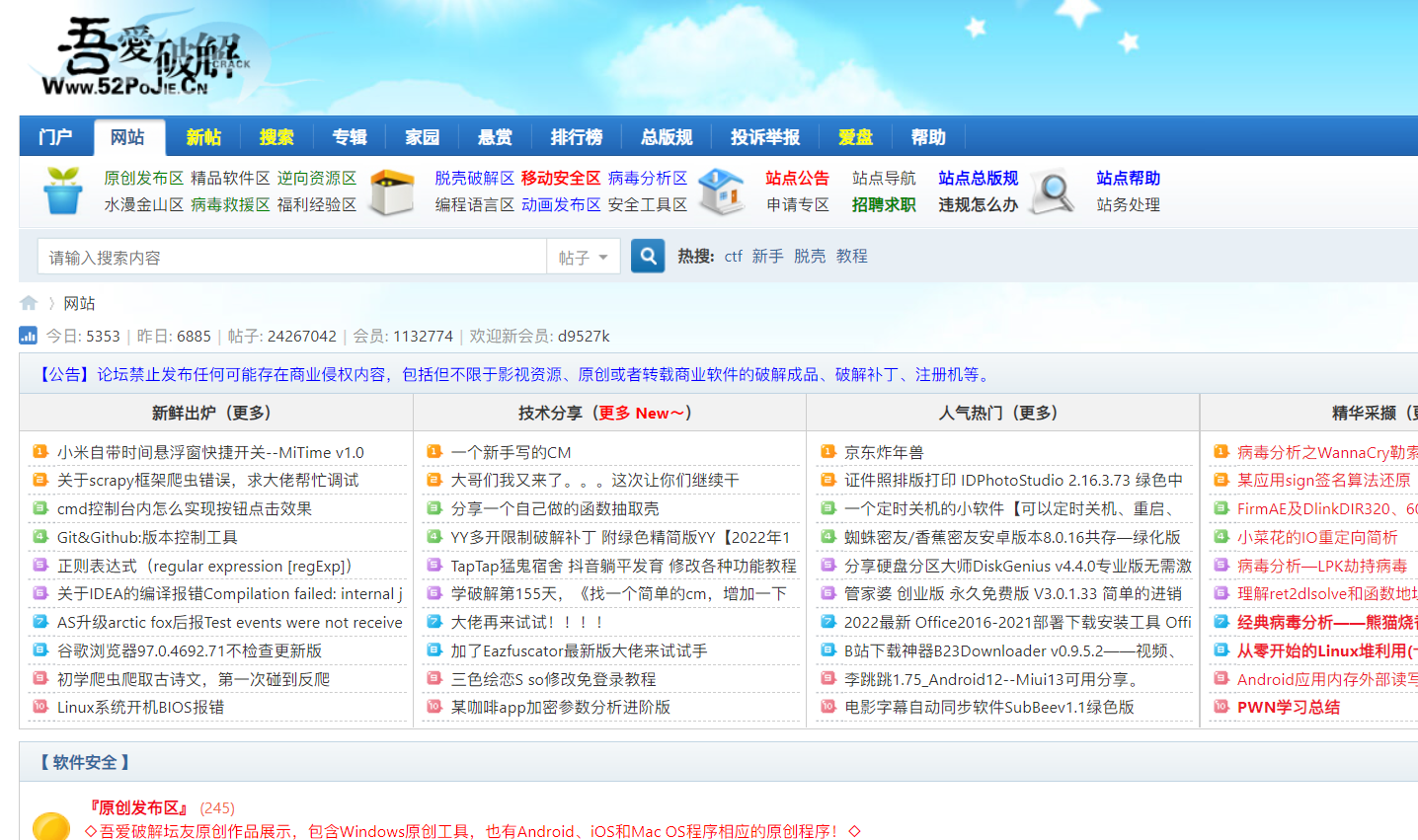This screenshot has height=840, width=1418.
Task: Click the large magnifying glass help icon
Action: (1053, 191)
